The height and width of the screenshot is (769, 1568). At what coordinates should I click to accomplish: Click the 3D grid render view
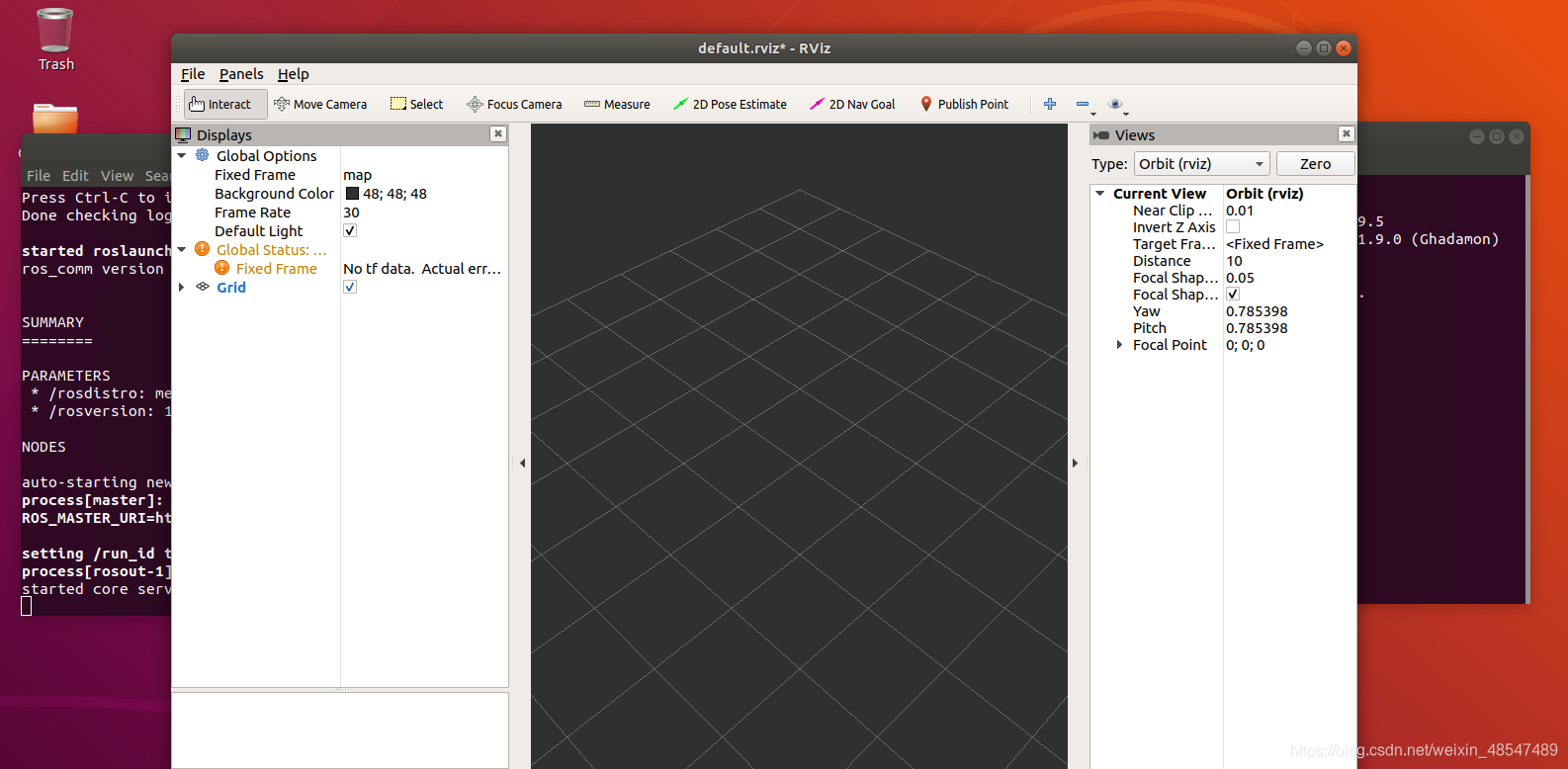point(799,446)
